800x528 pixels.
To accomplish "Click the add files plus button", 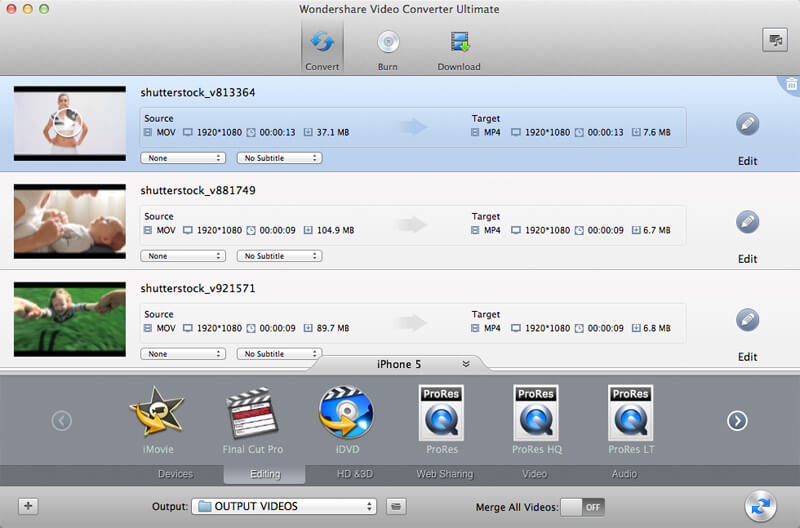I will (x=28, y=507).
